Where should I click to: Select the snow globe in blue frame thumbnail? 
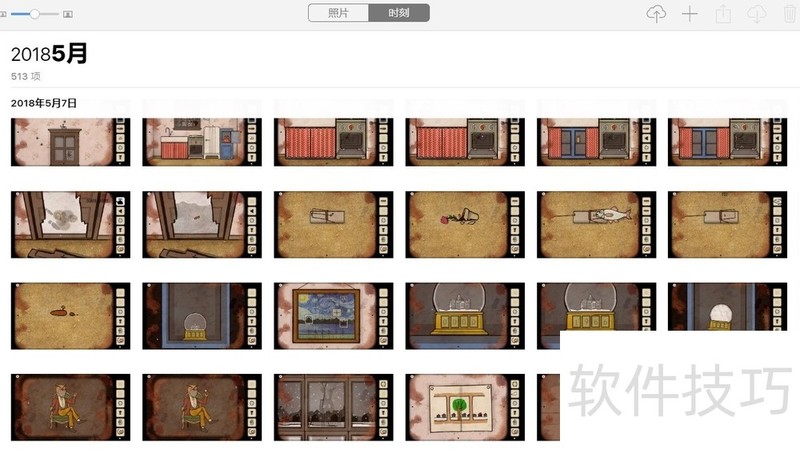[x=201, y=316]
